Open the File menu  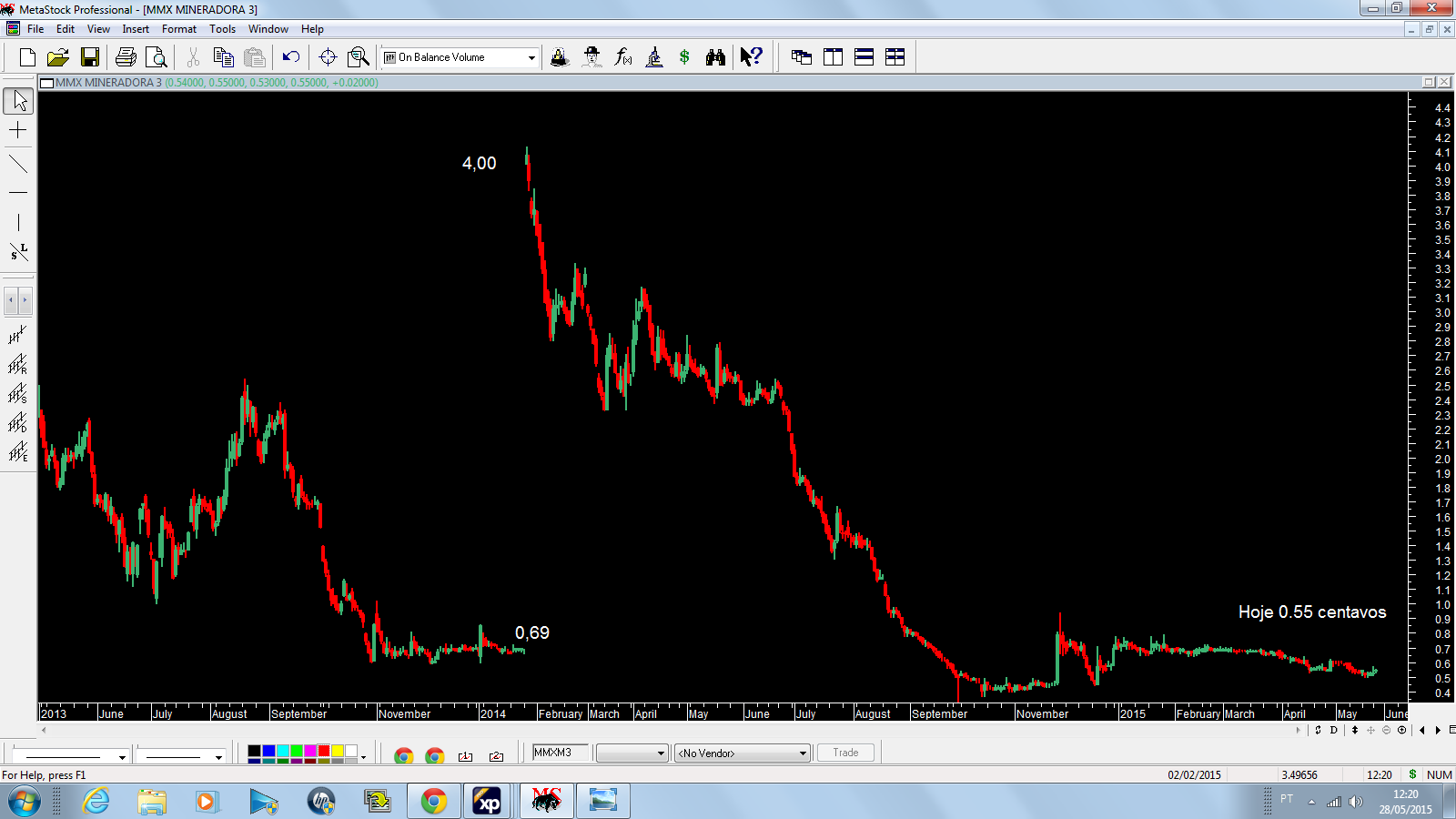click(35, 29)
